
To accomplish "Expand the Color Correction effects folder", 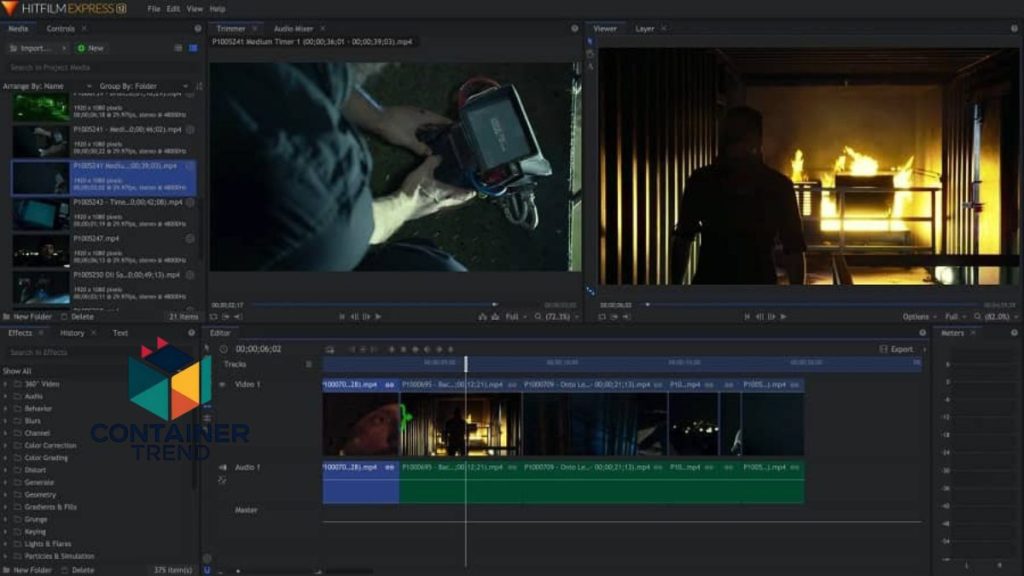I will click(6, 445).
